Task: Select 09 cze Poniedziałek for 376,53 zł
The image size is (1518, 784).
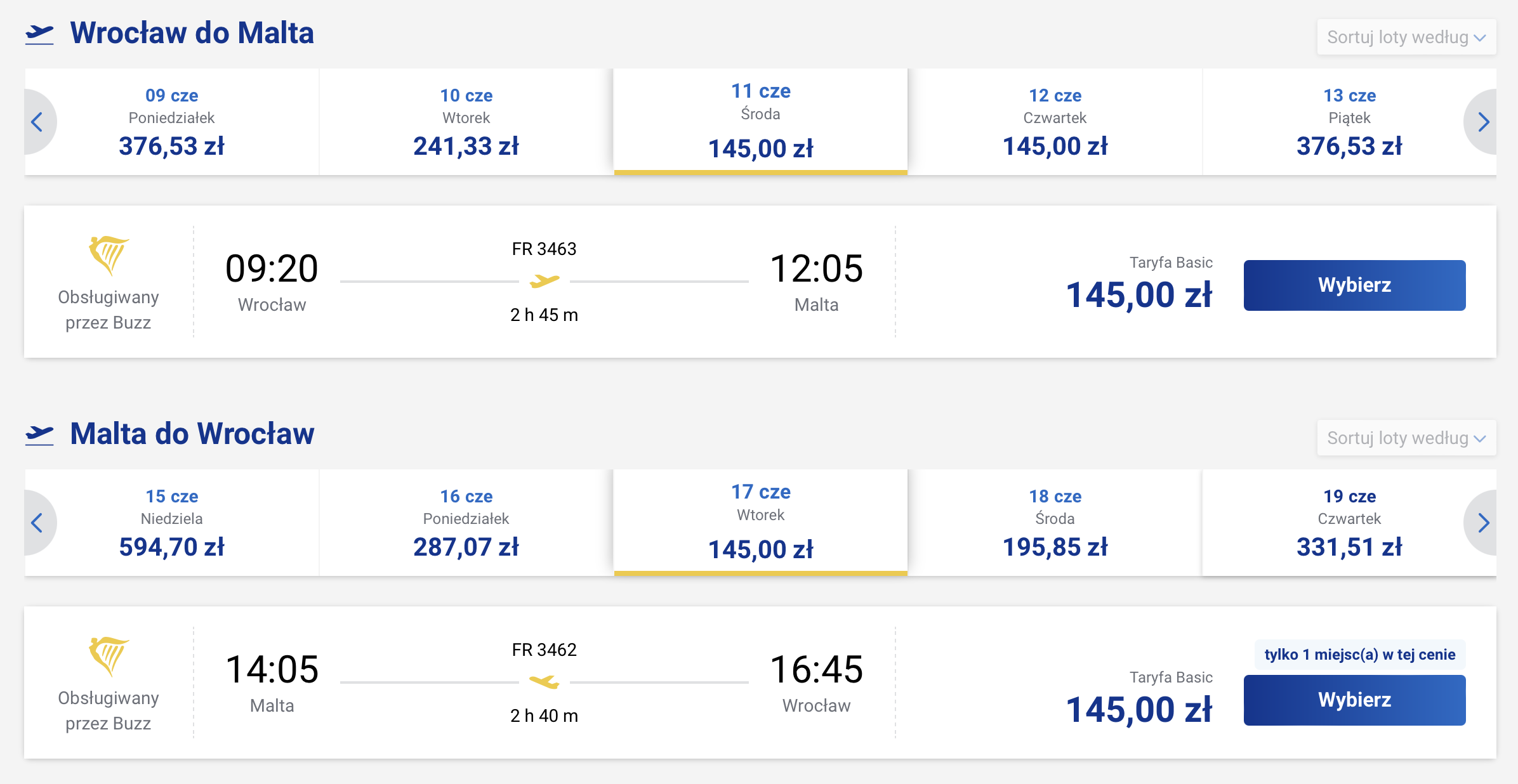Action: [x=171, y=122]
